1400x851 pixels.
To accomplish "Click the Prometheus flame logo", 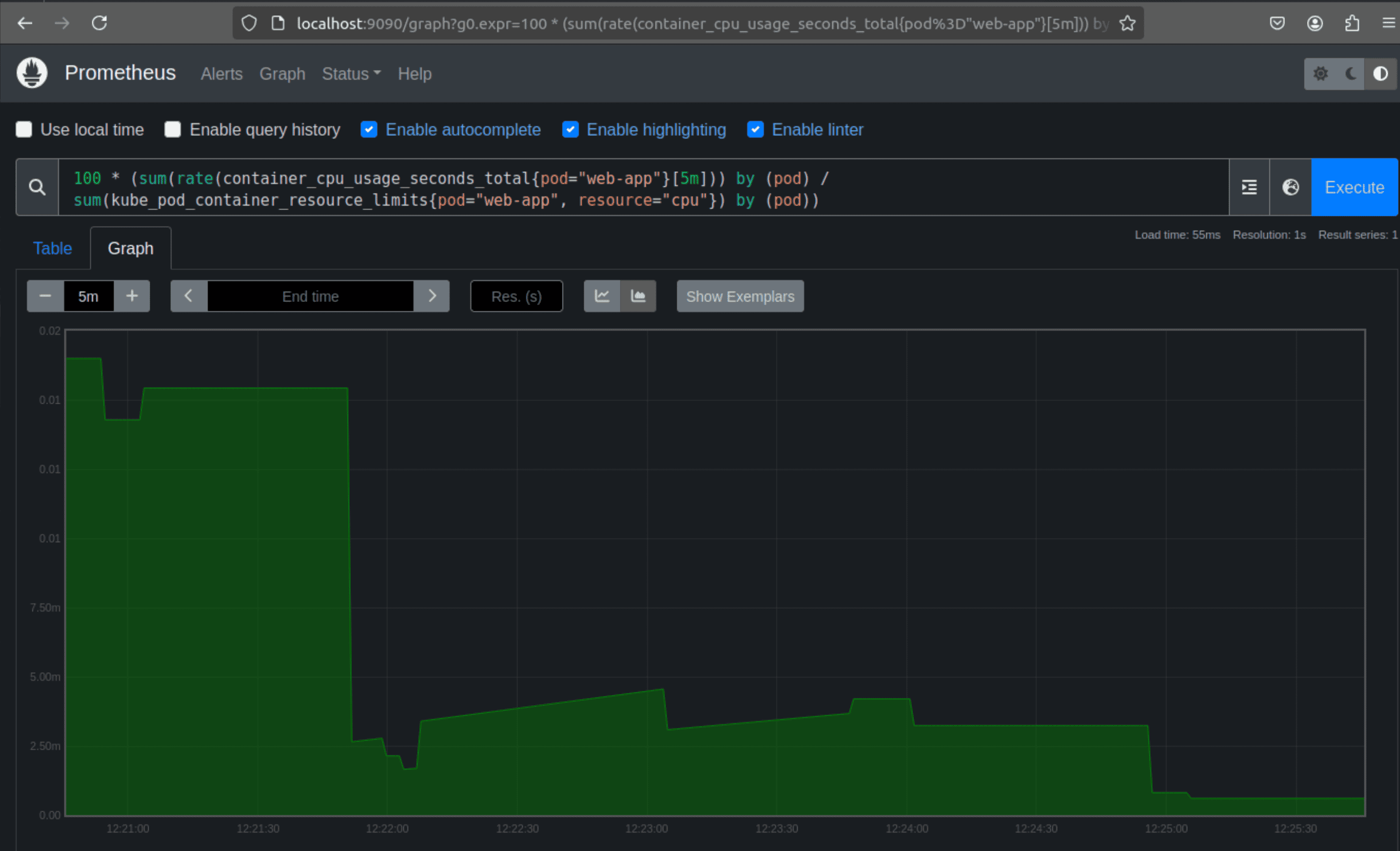I will coord(32,73).
